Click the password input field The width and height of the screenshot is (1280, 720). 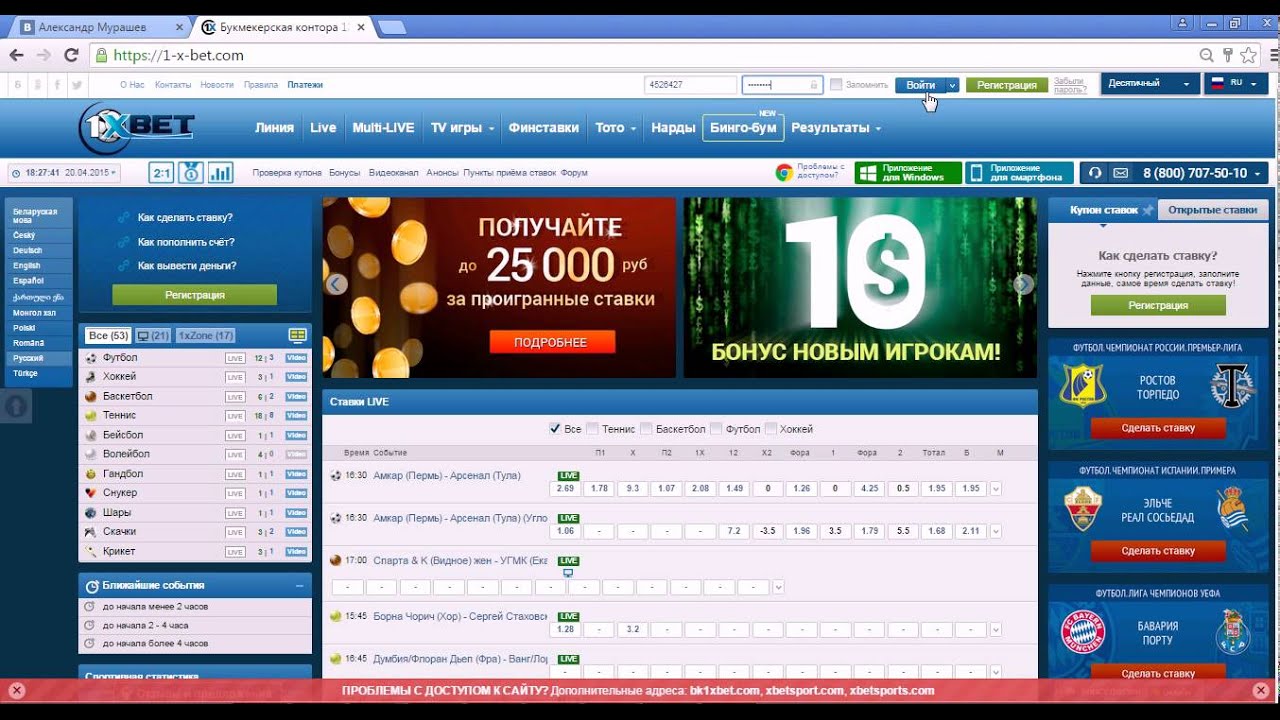782,85
